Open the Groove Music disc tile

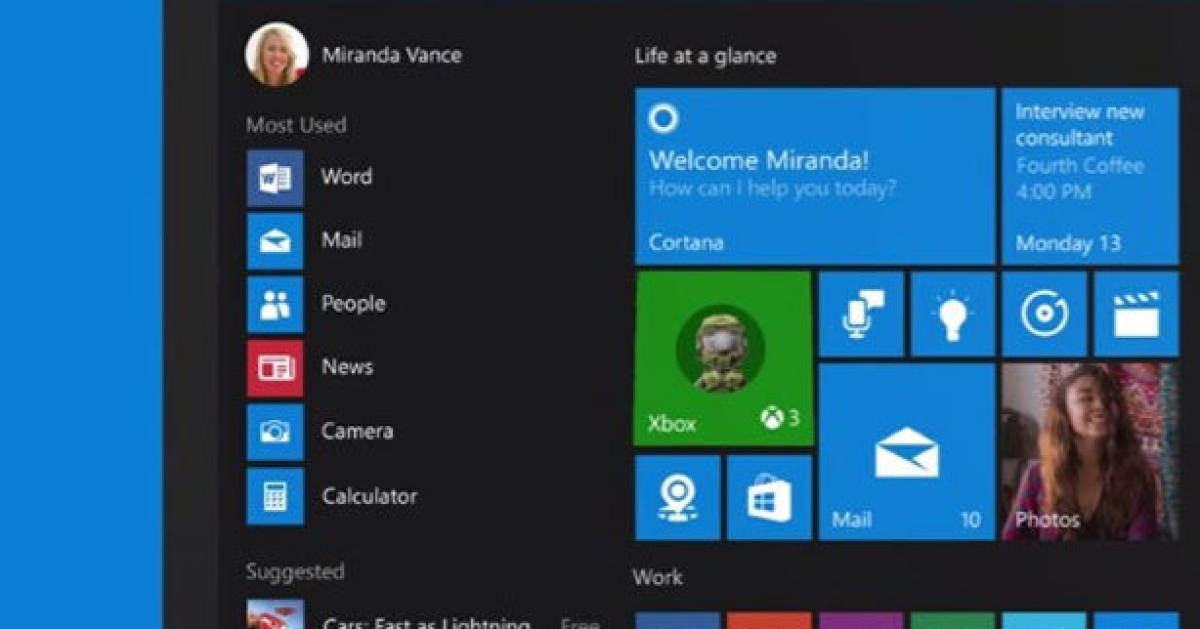[1043, 314]
